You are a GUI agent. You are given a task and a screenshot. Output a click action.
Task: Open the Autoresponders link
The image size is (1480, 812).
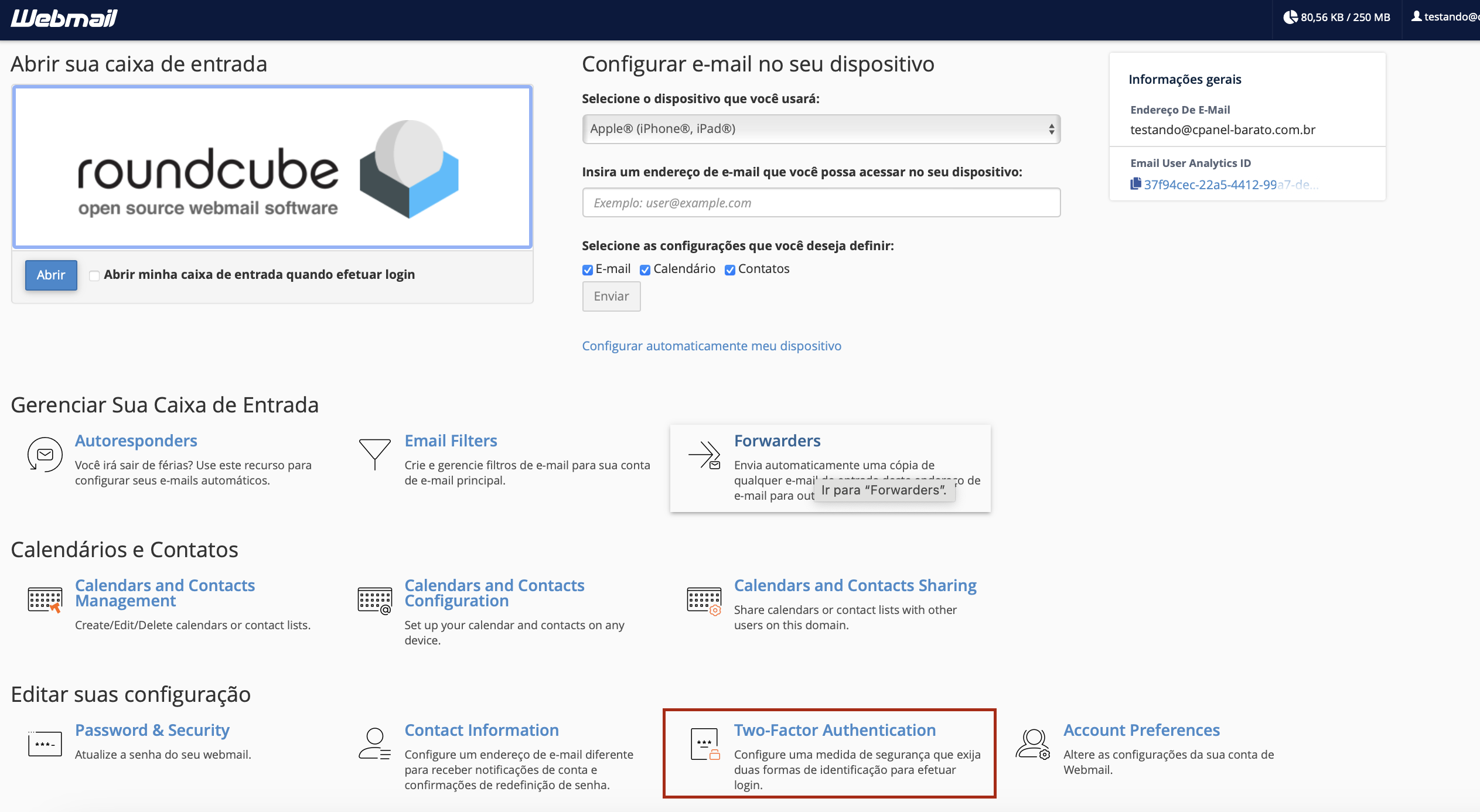(x=136, y=441)
